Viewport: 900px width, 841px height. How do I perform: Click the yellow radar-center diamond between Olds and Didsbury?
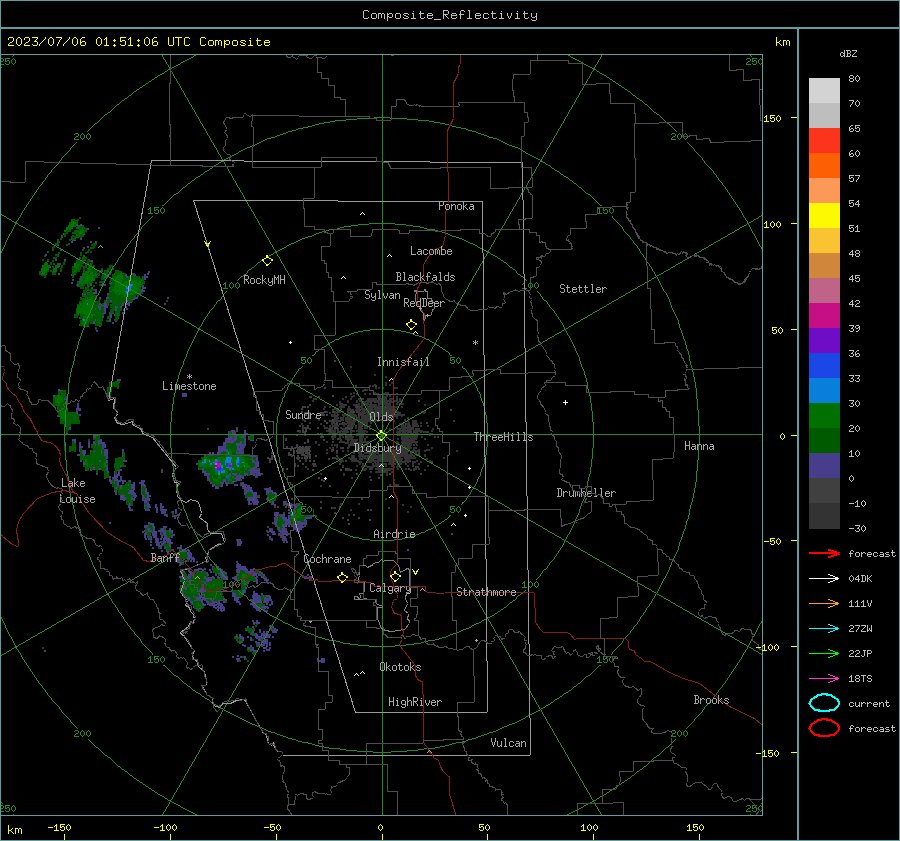[381, 435]
